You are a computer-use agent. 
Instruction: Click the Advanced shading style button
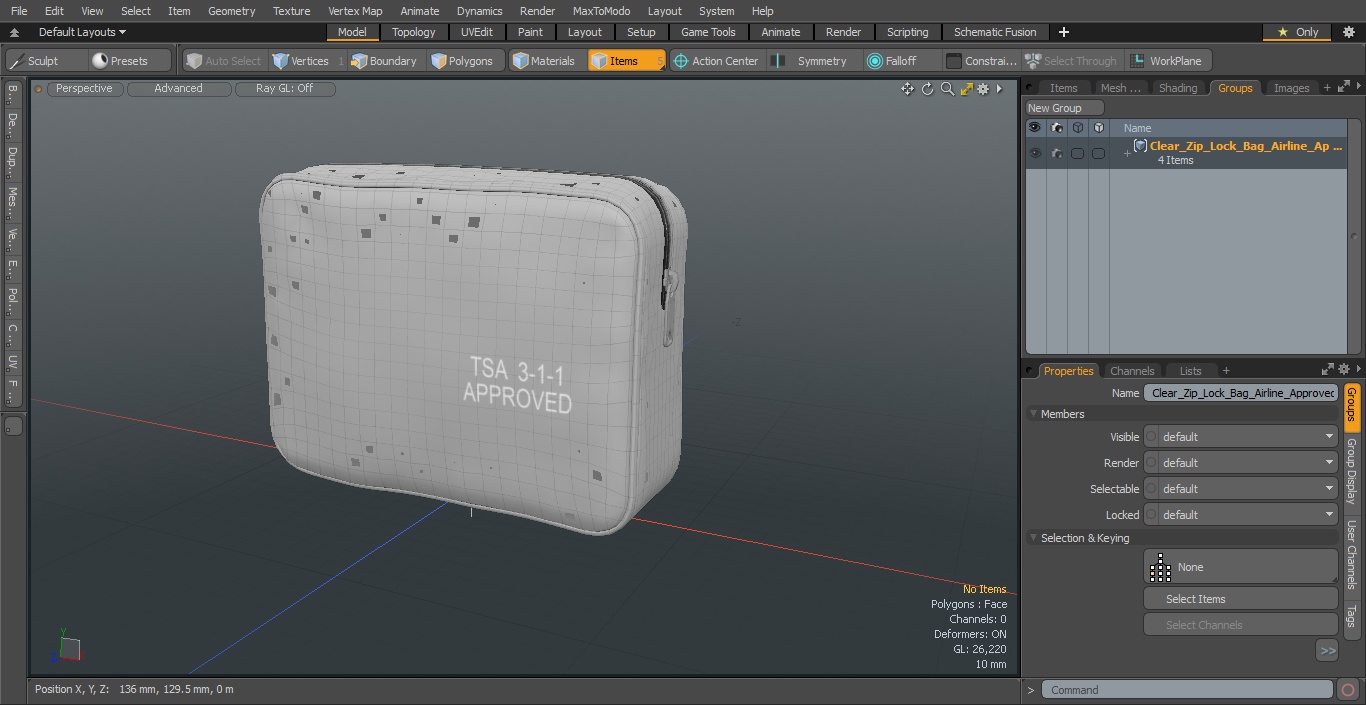[179, 89]
